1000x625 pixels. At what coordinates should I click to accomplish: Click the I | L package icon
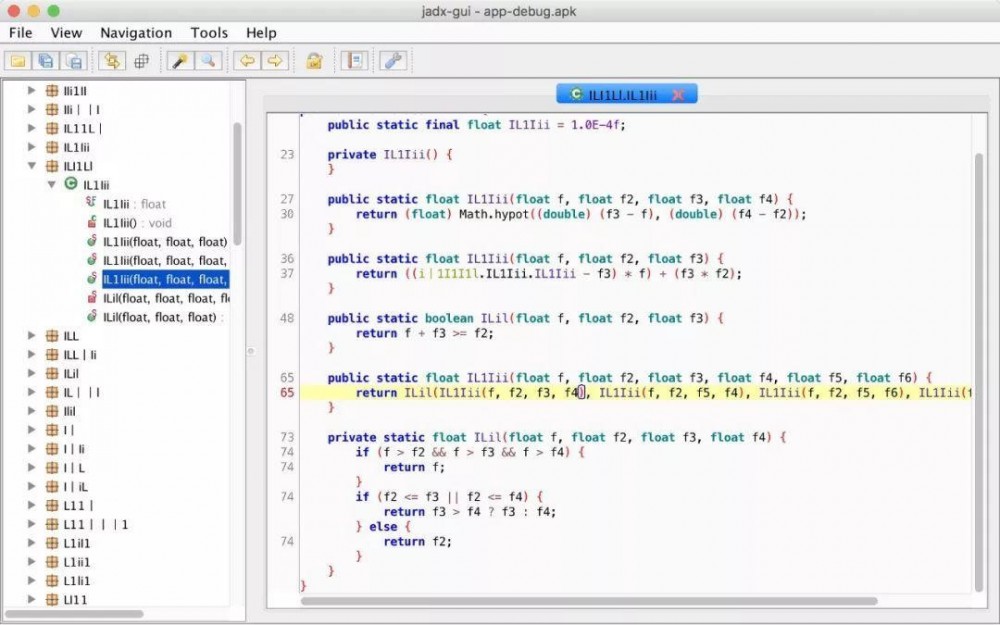[52, 467]
